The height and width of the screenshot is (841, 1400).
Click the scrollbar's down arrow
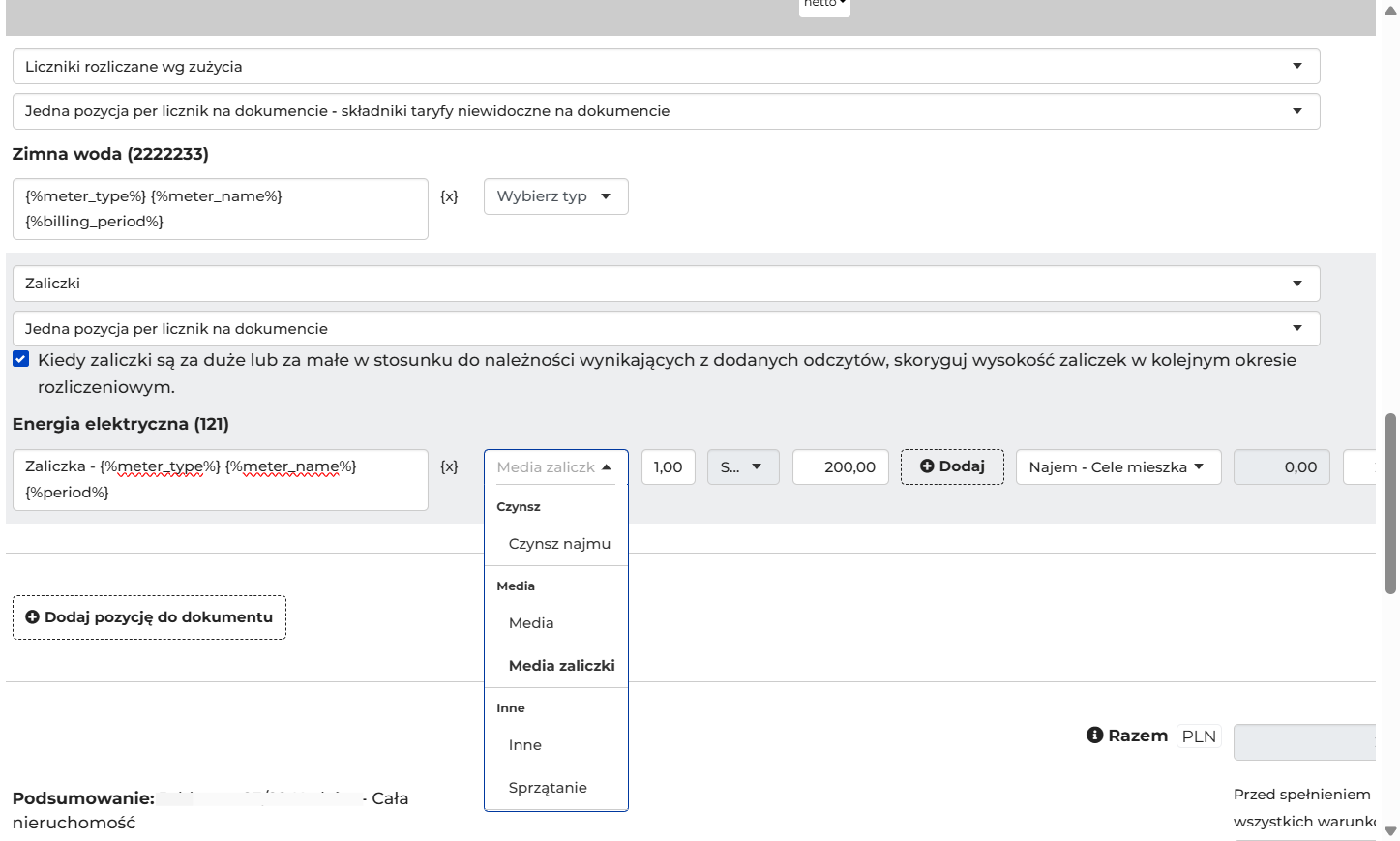(x=1391, y=830)
